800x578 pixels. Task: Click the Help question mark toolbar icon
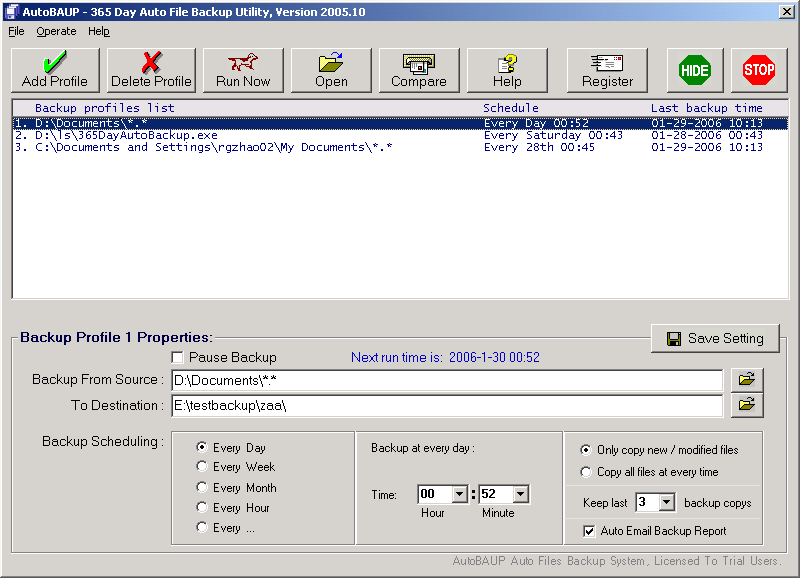pos(507,63)
